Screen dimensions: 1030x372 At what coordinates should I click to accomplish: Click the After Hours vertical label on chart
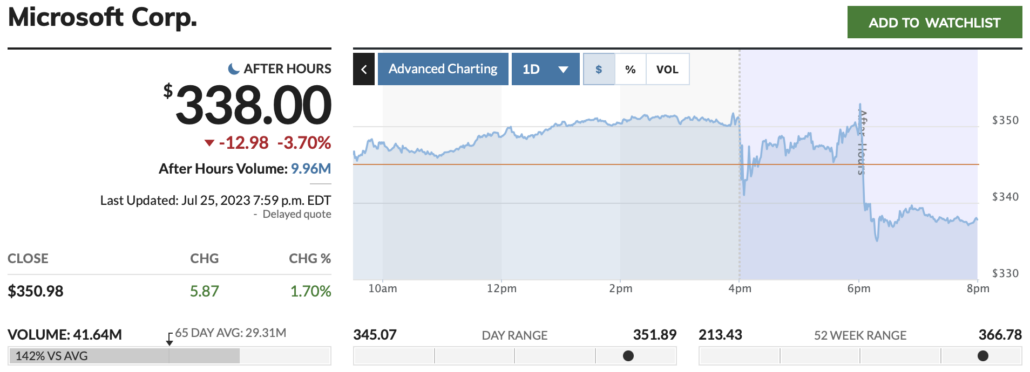pyautogui.click(x=863, y=142)
